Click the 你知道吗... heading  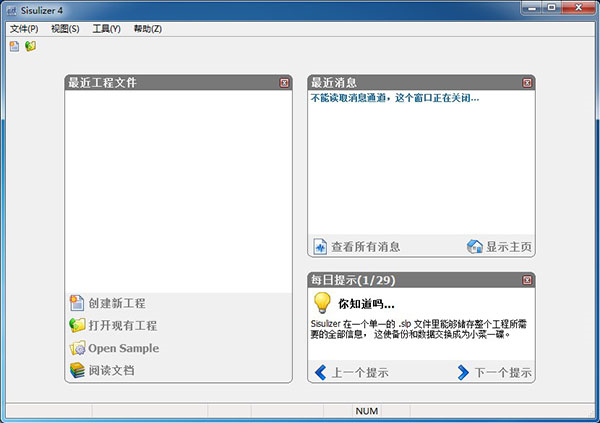[366, 304]
